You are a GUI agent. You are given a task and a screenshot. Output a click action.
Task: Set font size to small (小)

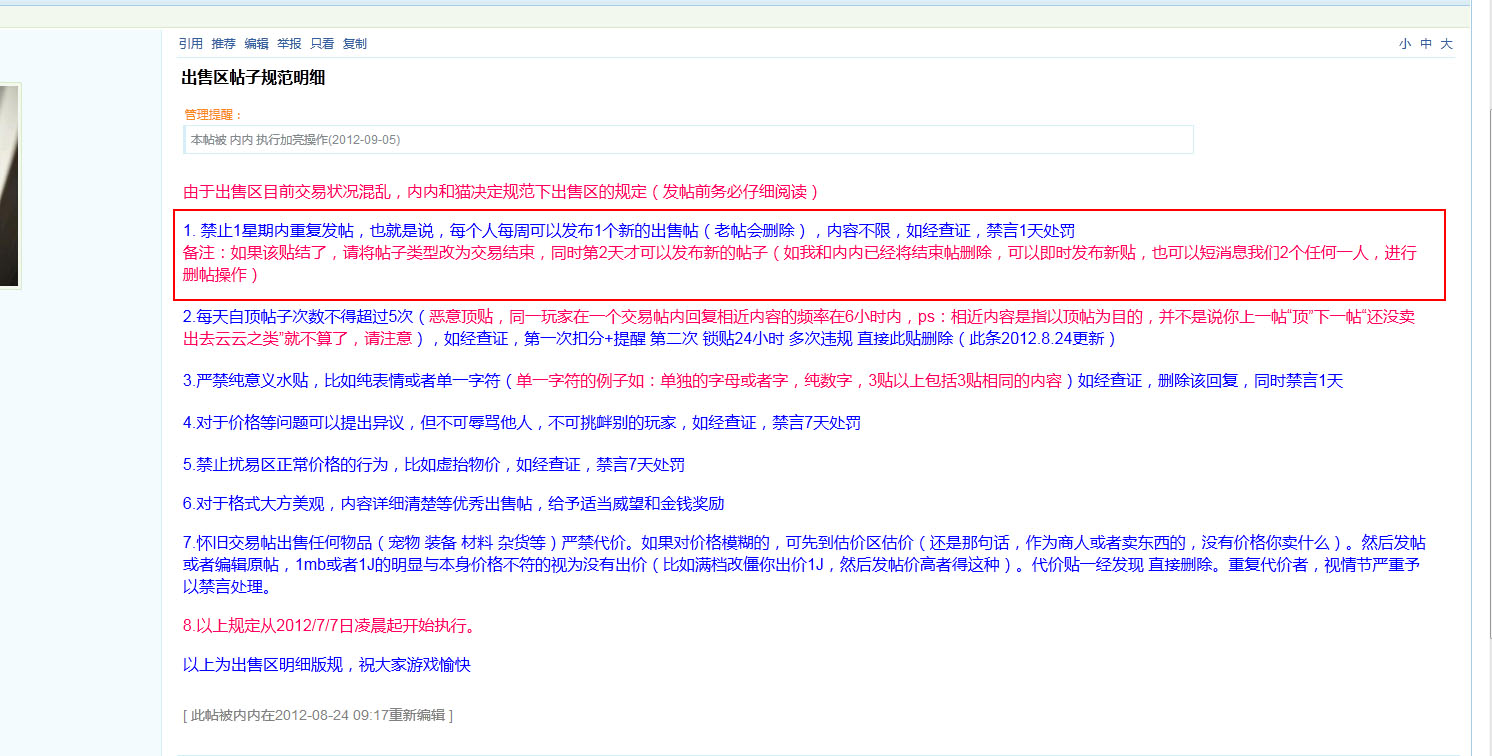tap(1405, 44)
